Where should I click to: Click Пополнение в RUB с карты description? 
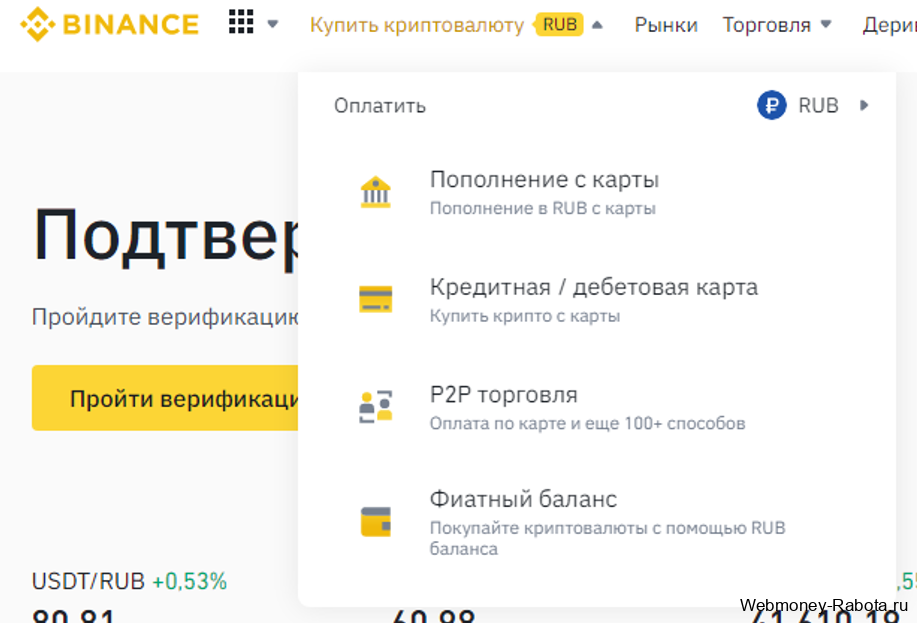[x=543, y=208]
